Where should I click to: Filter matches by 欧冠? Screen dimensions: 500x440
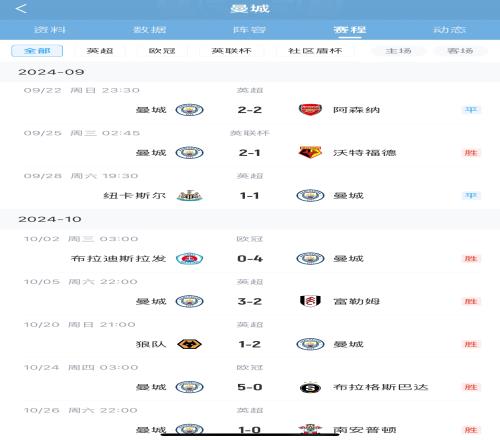point(162,51)
